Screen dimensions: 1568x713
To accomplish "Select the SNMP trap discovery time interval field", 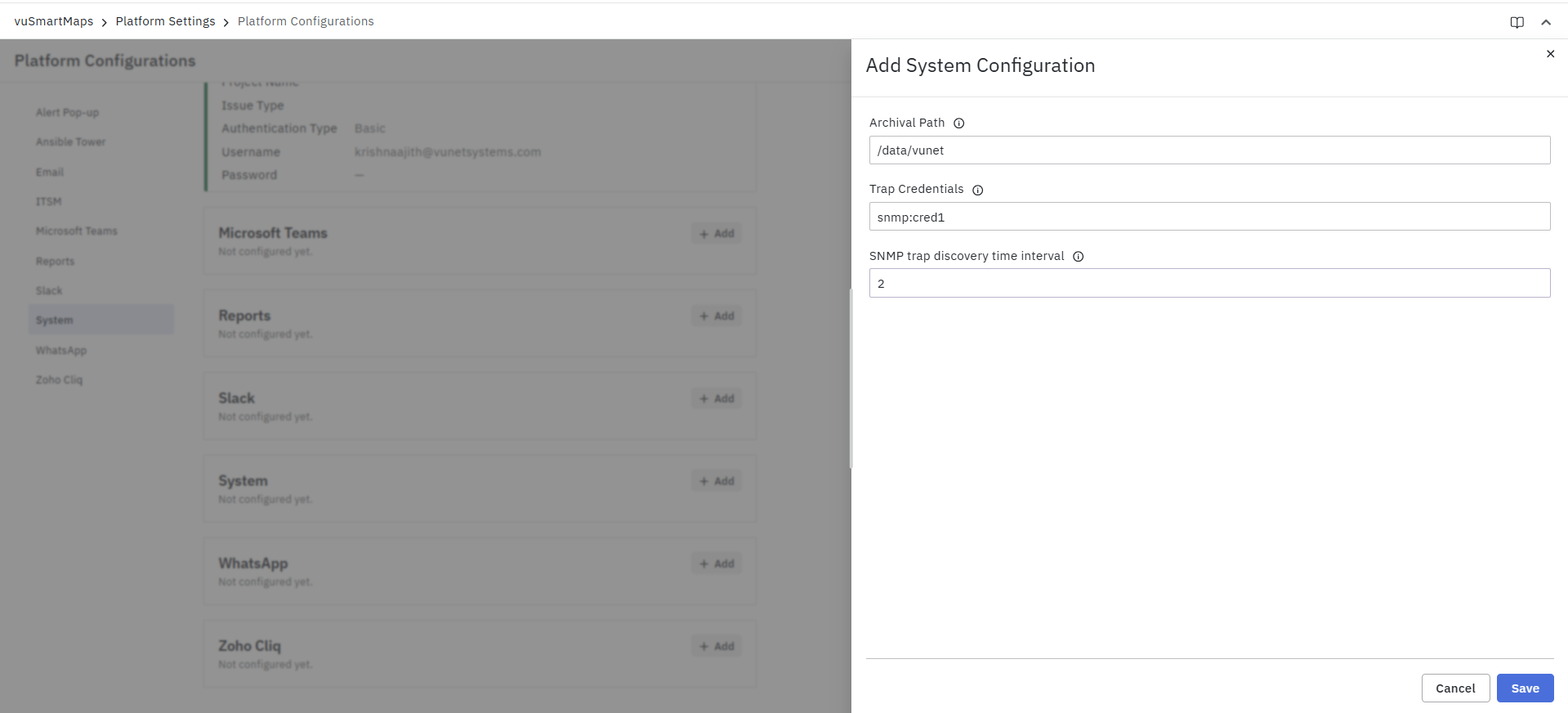I will pos(1209,284).
